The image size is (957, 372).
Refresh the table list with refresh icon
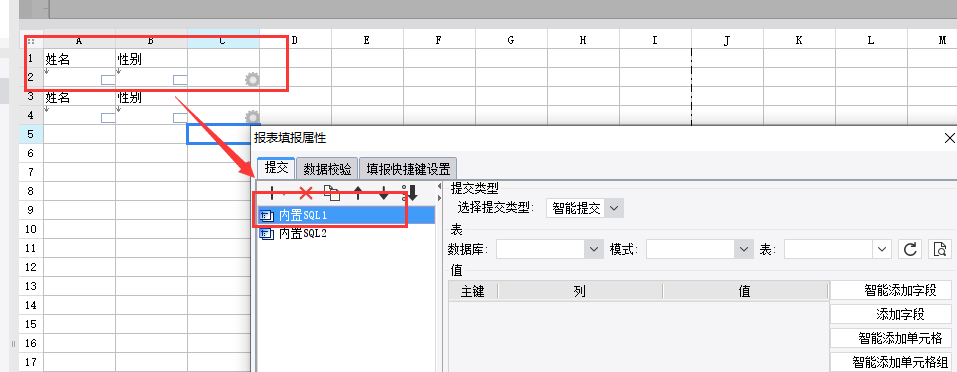pyautogui.click(x=910, y=249)
